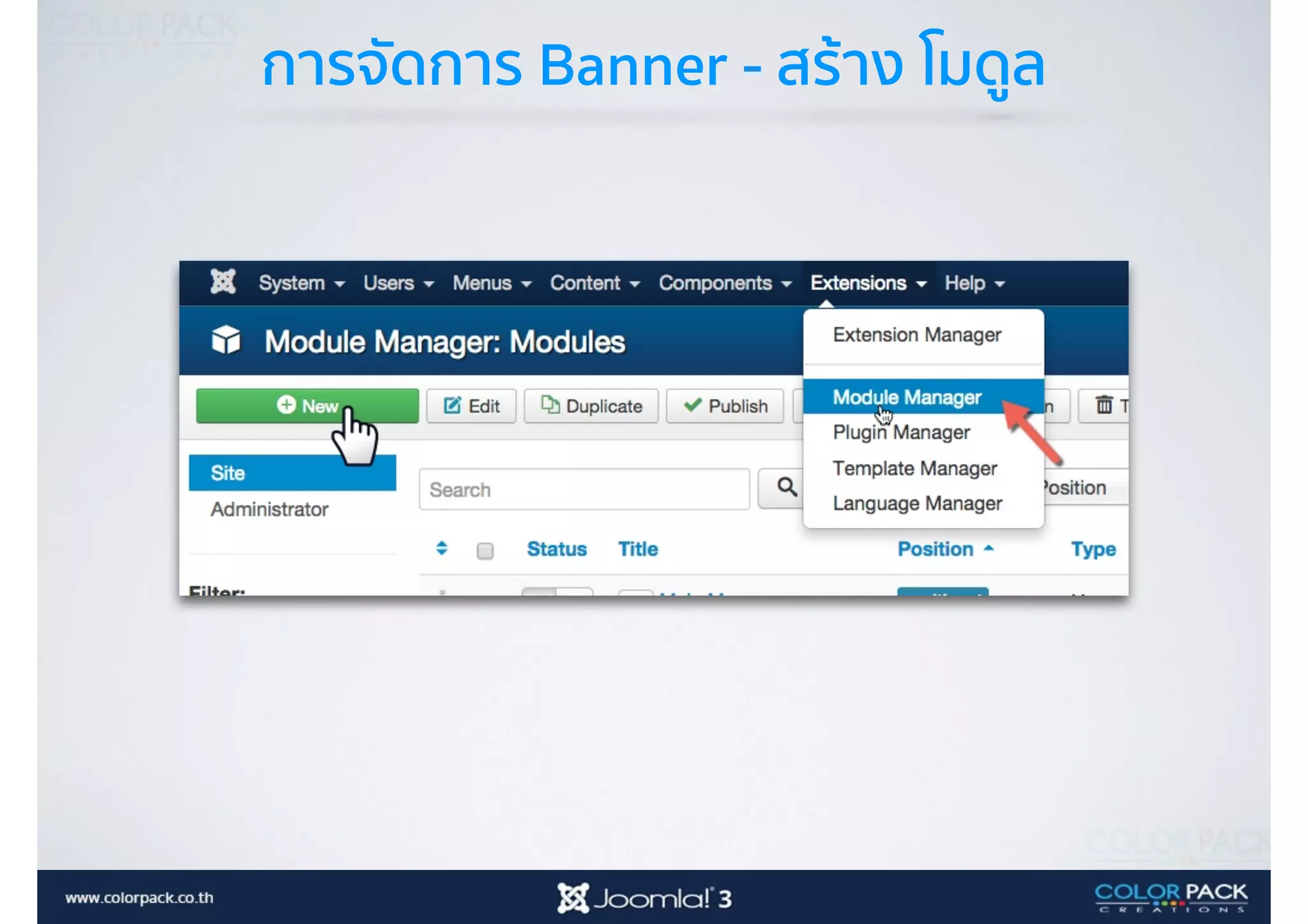Sort by the Position column header
This screenshot has width=1308, height=924.
coord(945,549)
